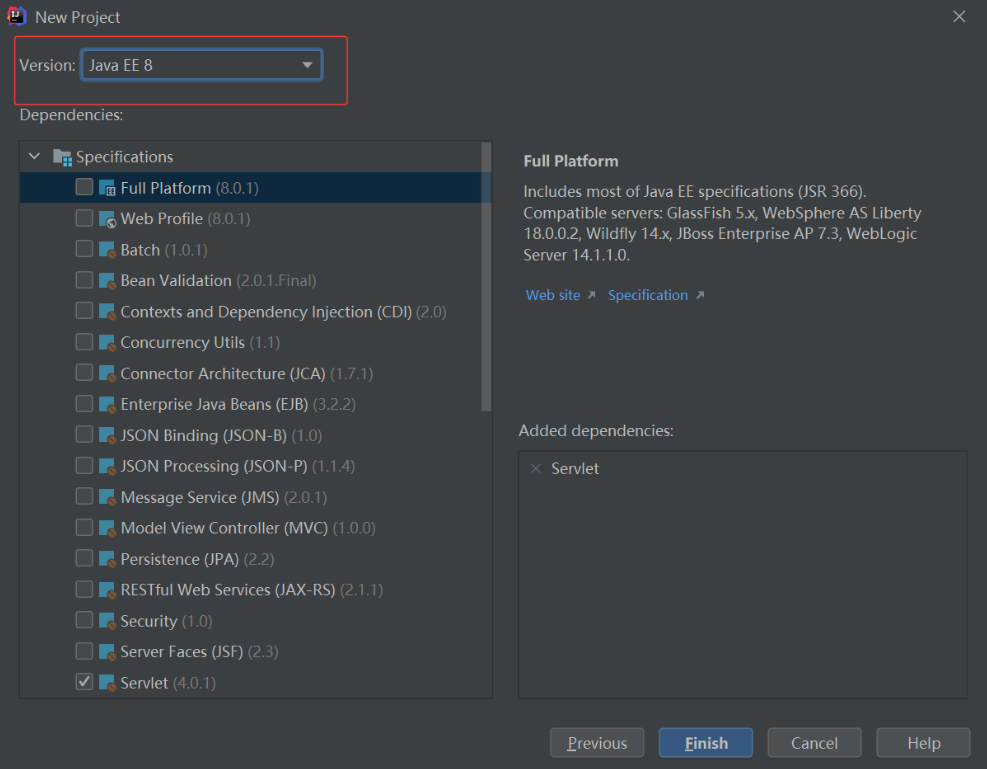This screenshot has height=769, width=987.
Task: Enable the Web Profile checkbox
Action: 84,218
